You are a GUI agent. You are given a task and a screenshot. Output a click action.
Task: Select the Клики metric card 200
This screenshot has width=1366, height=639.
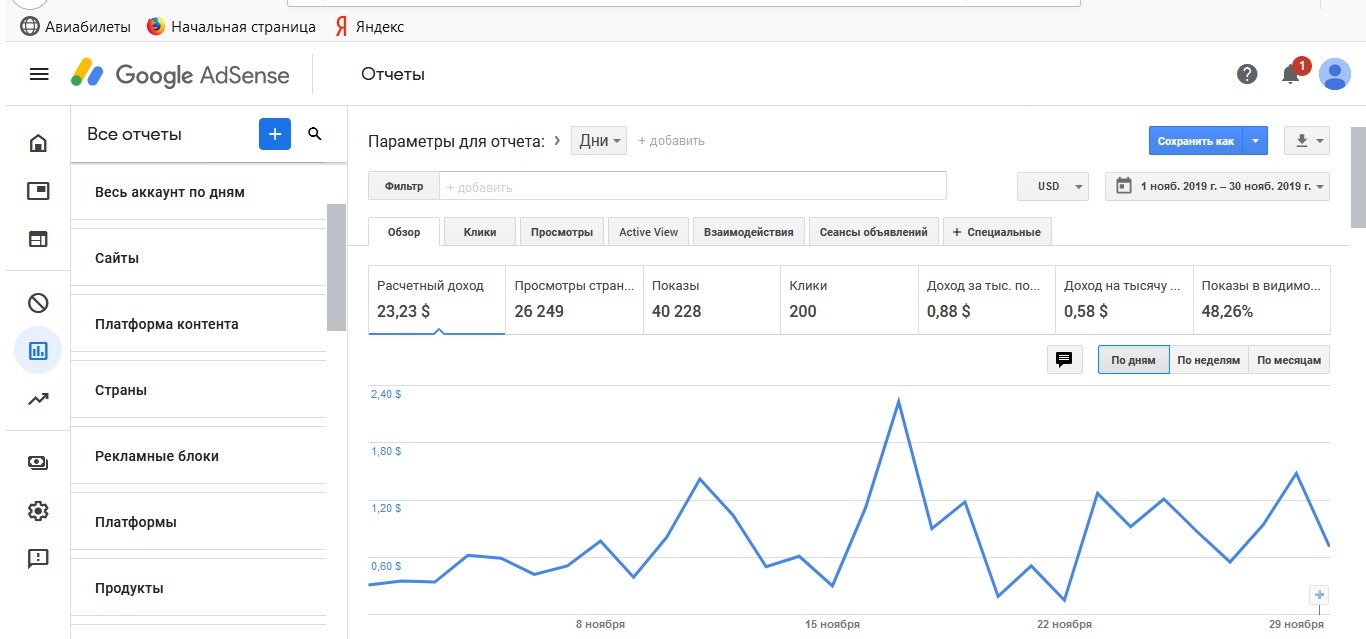pyautogui.click(x=849, y=299)
